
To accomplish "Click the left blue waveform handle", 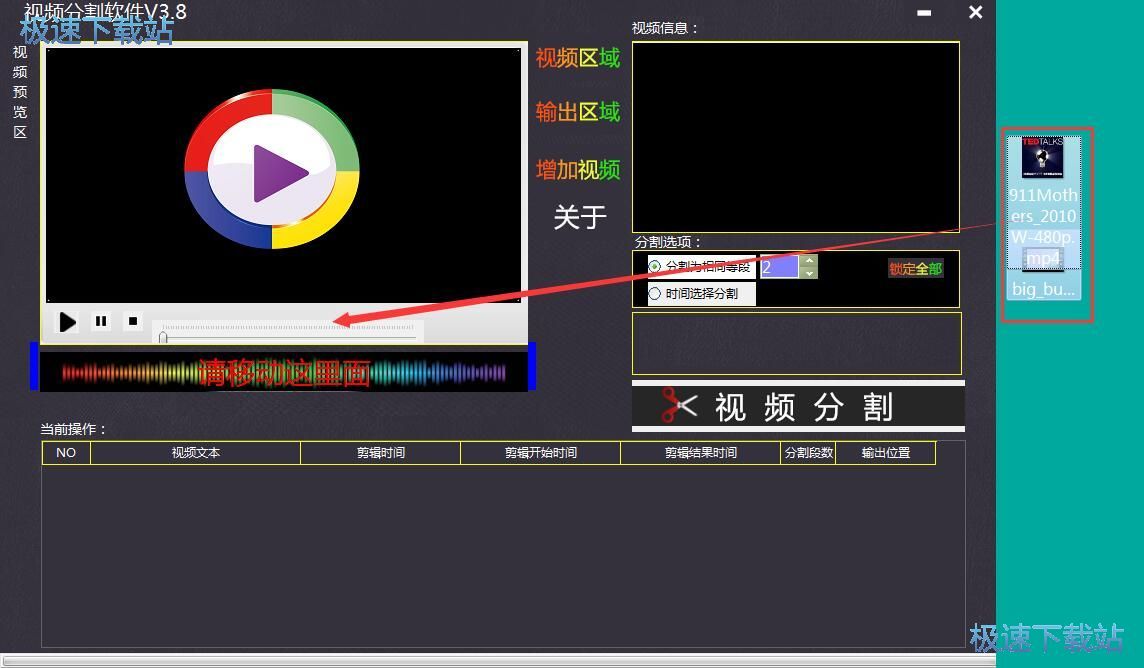I will coord(35,366).
